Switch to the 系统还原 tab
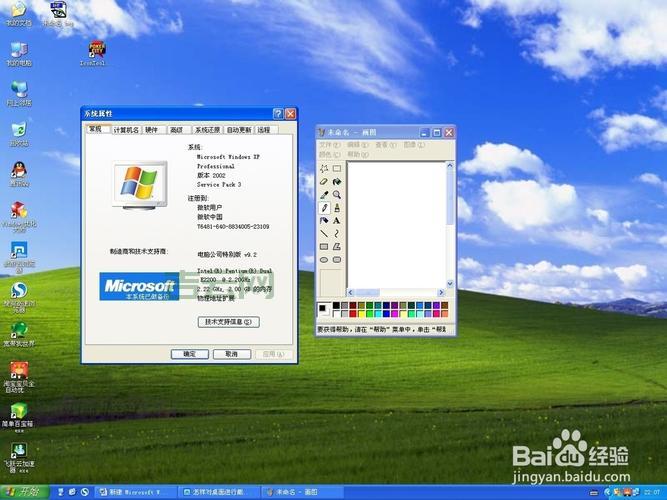Screen dimensions: 667x500 [x=207, y=130]
